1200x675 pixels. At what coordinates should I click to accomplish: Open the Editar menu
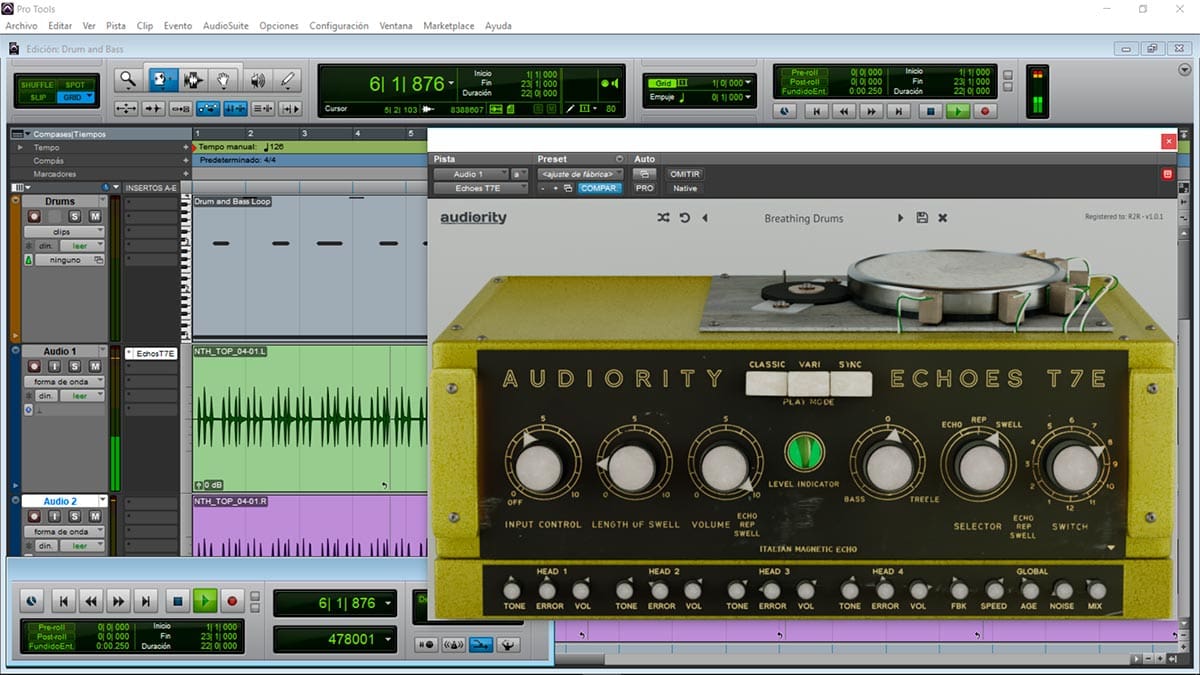click(60, 26)
